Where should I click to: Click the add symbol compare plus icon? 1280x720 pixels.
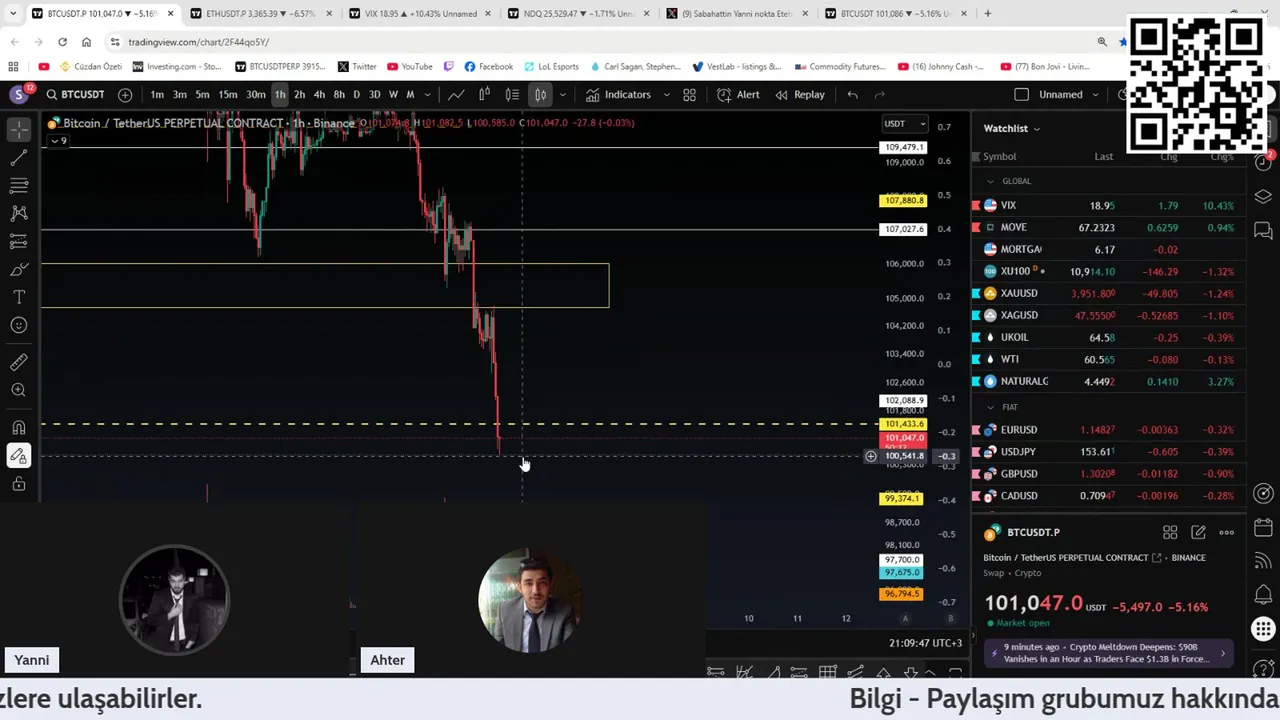[125, 95]
